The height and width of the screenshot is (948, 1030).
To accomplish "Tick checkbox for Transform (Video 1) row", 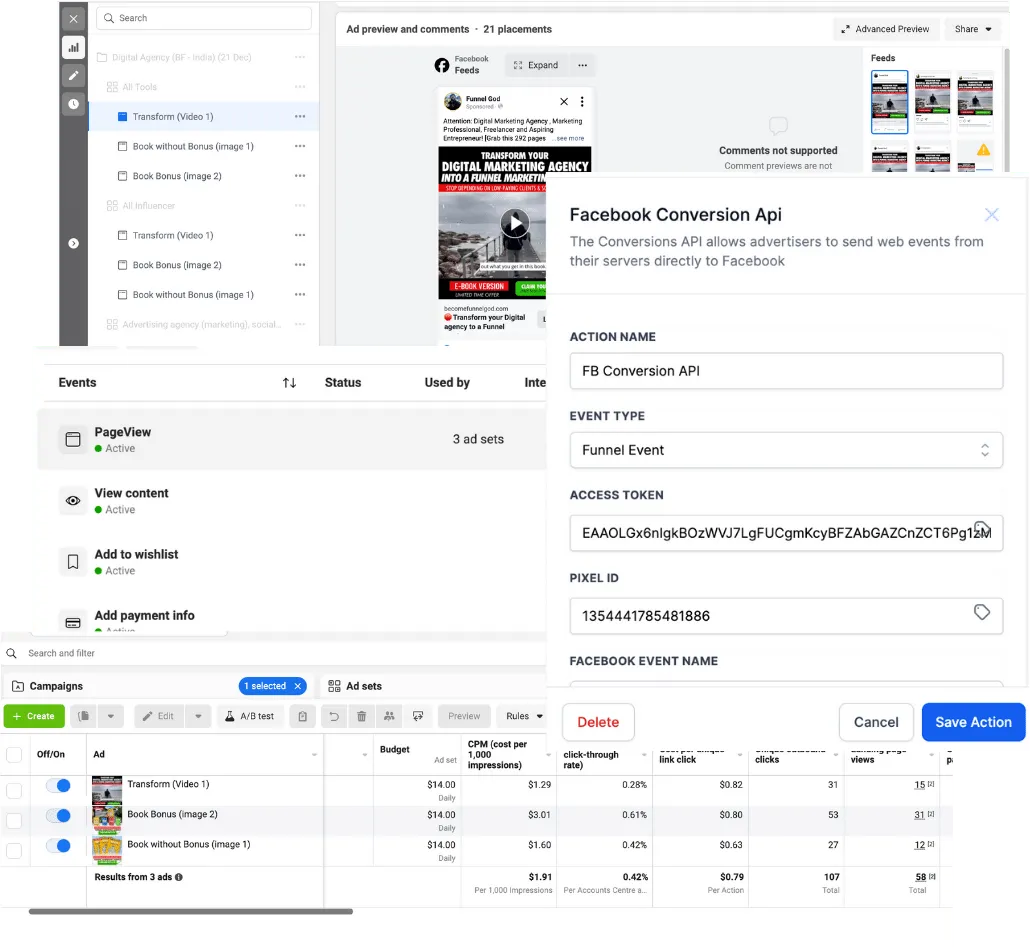I will coord(14,790).
